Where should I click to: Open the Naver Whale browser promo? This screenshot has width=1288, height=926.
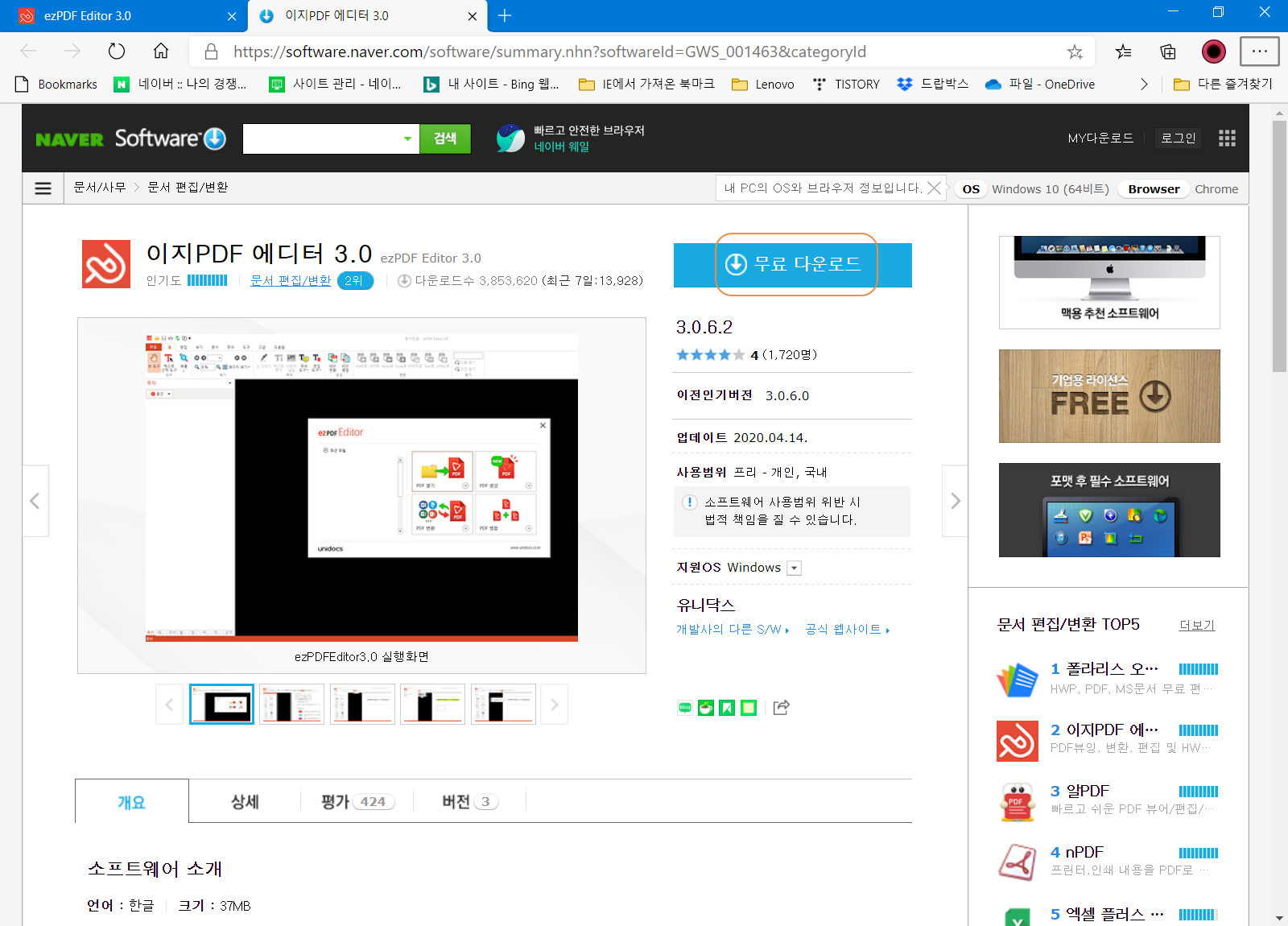[x=571, y=138]
